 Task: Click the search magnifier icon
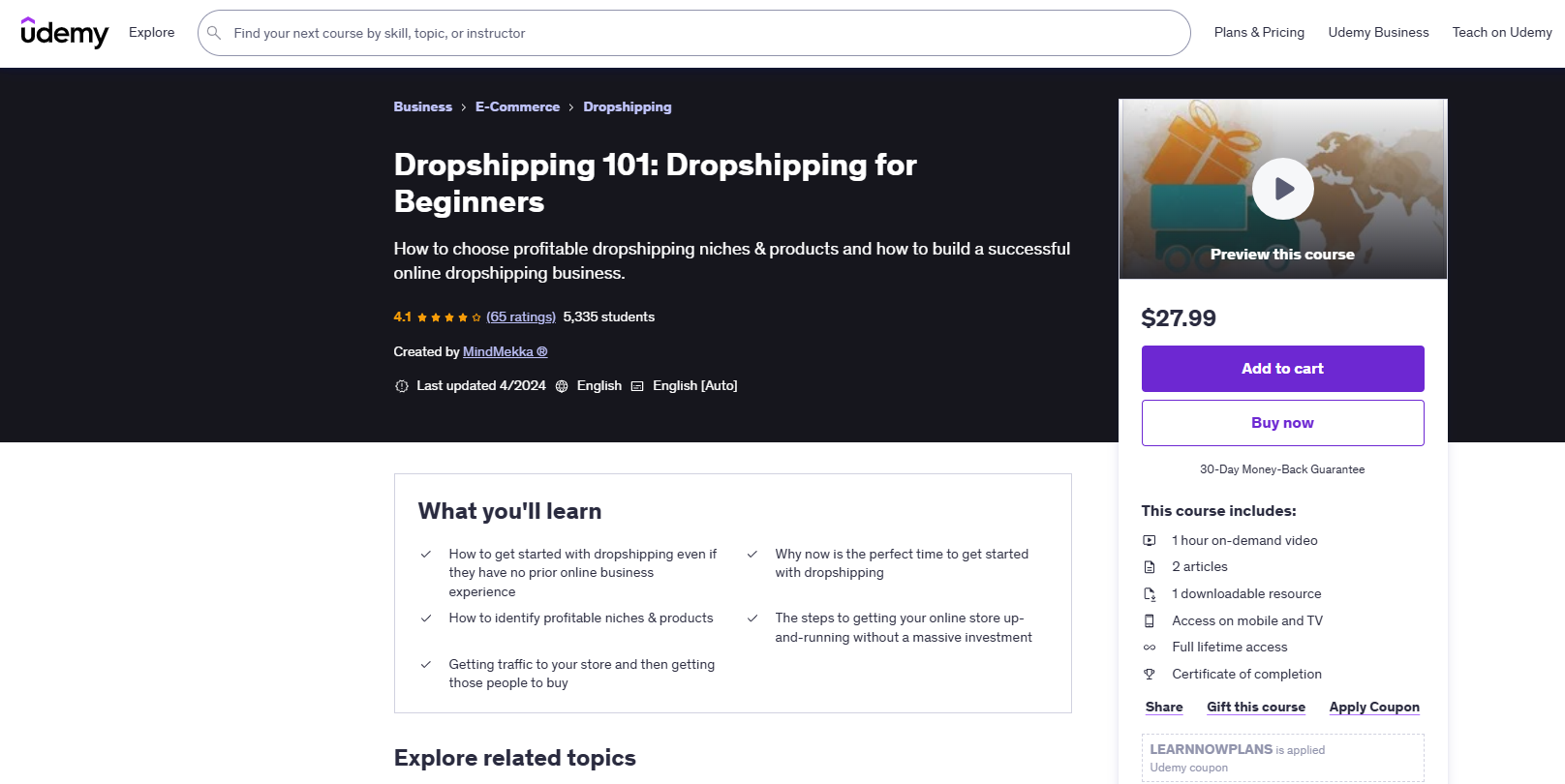214,33
